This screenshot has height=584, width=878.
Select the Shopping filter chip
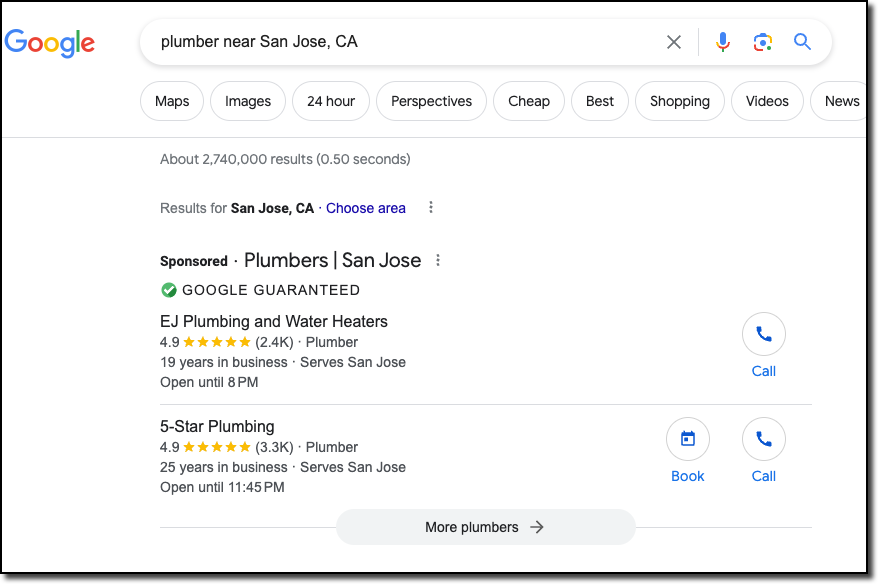[x=680, y=101]
